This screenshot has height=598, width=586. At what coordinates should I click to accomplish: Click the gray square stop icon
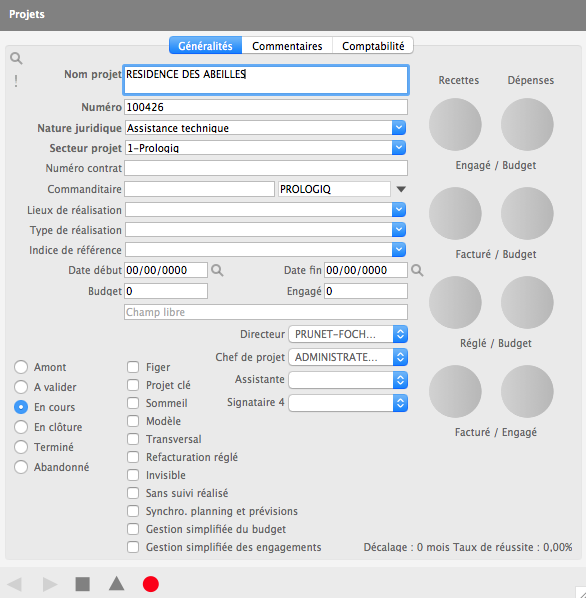tap(83, 584)
